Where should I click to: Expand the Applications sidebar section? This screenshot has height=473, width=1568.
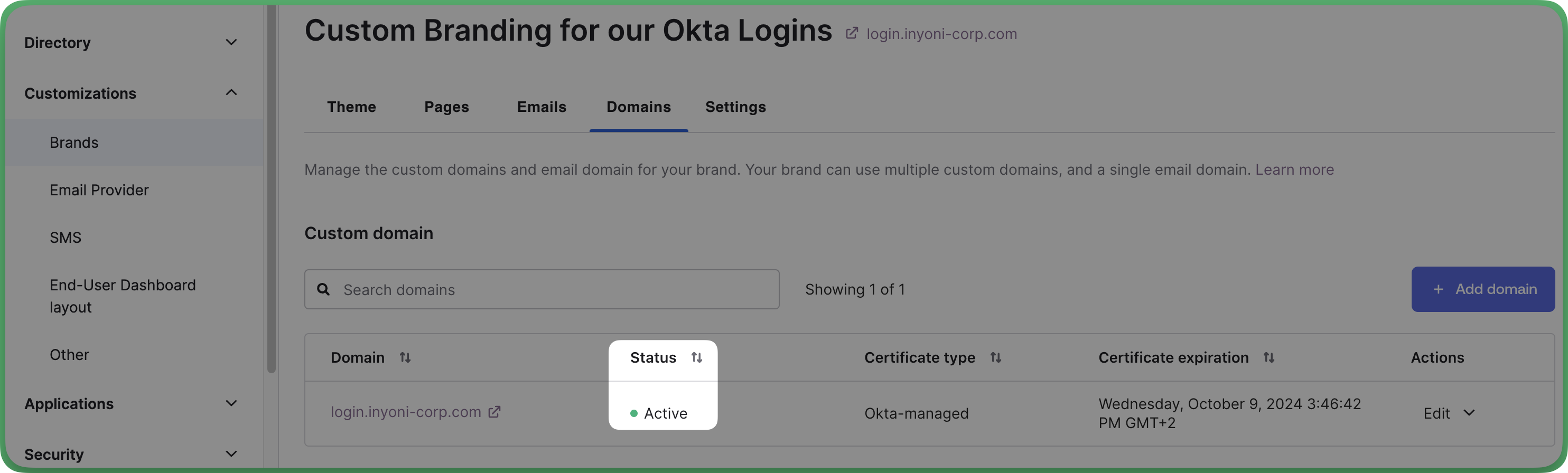click(x=231, y=403)
